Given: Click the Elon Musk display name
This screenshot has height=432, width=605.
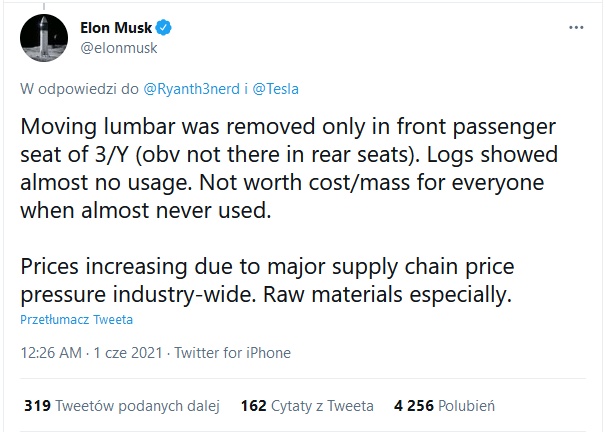Looking at the screenshot, I should pyautogui.click(x=116, y=27).
